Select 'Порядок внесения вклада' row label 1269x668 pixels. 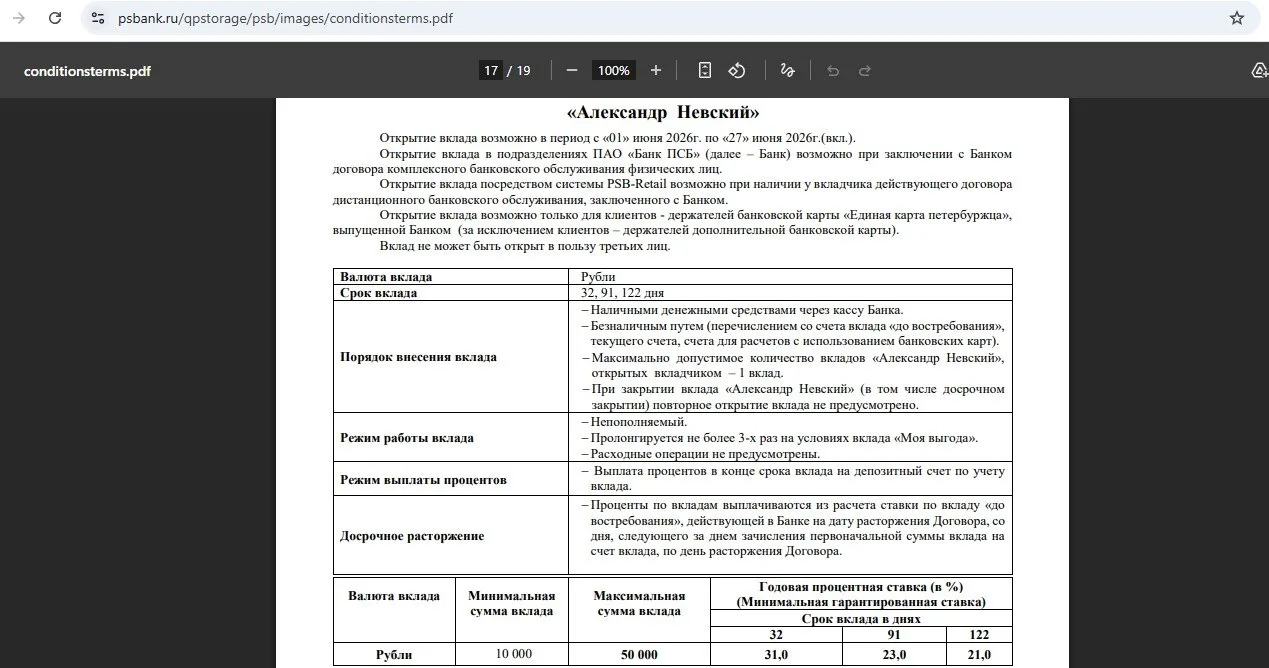tap(418, 357)
